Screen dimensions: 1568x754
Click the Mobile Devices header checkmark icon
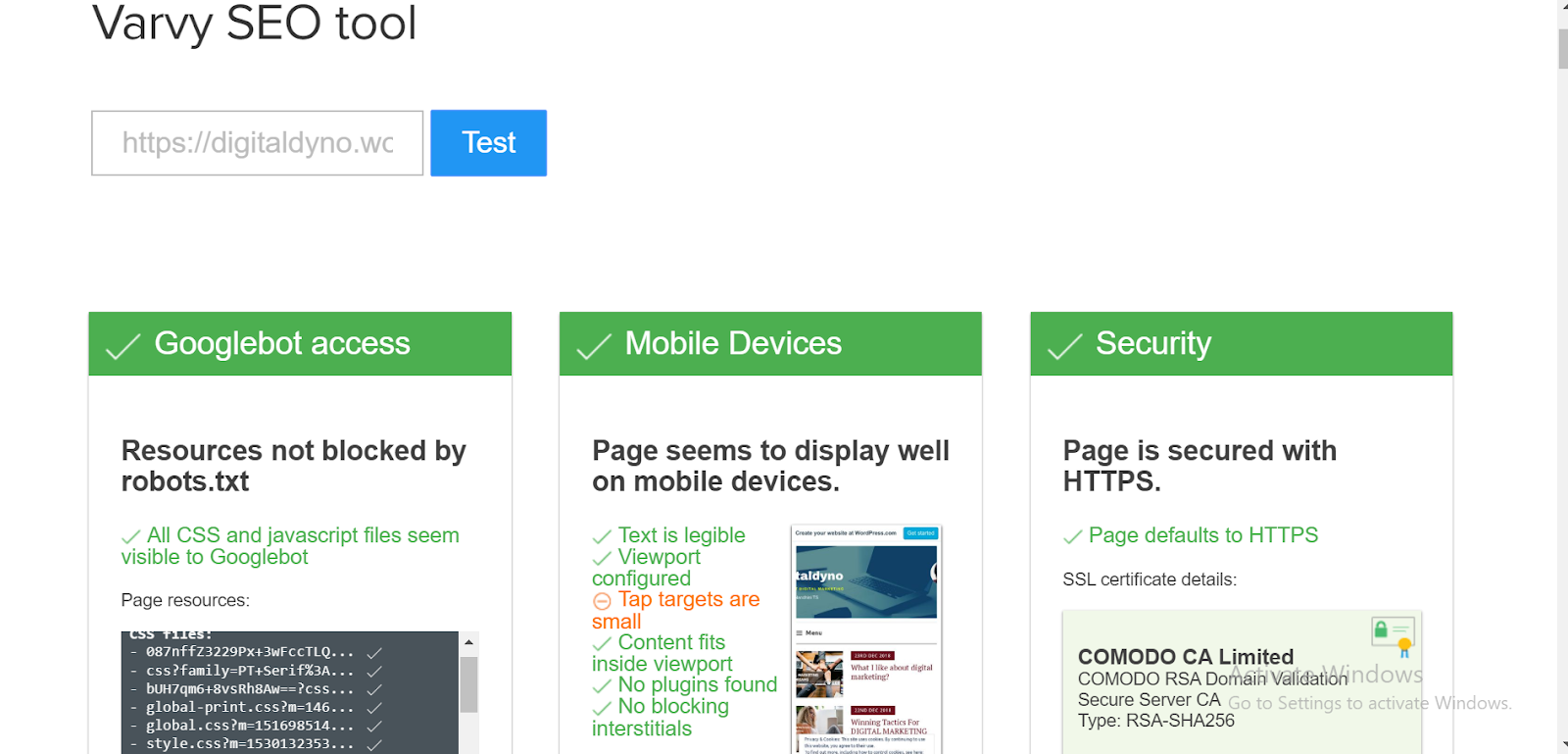click(593, 346)
